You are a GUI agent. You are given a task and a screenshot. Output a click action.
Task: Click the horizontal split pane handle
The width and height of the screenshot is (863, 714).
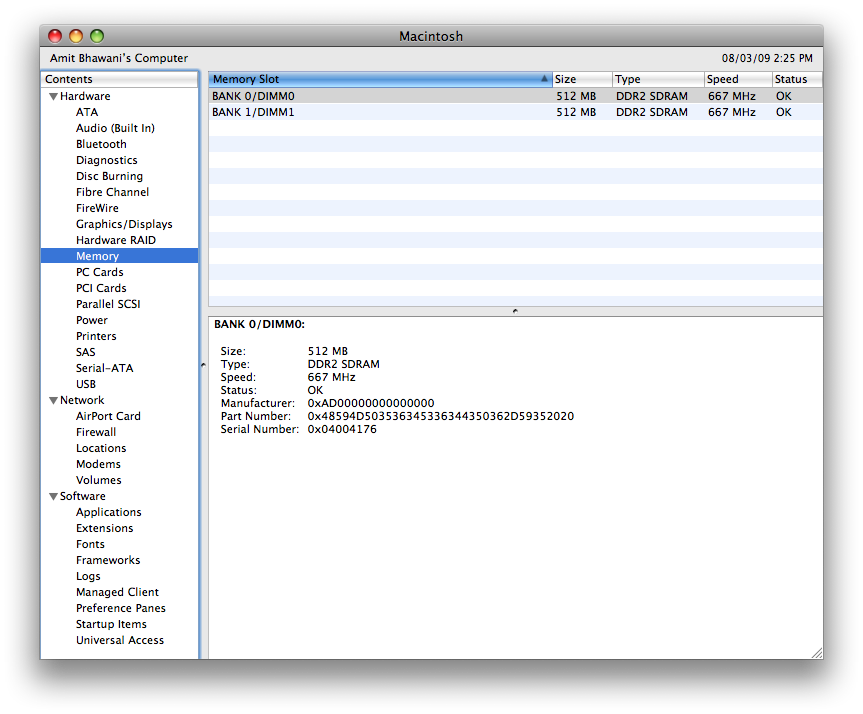515,311
